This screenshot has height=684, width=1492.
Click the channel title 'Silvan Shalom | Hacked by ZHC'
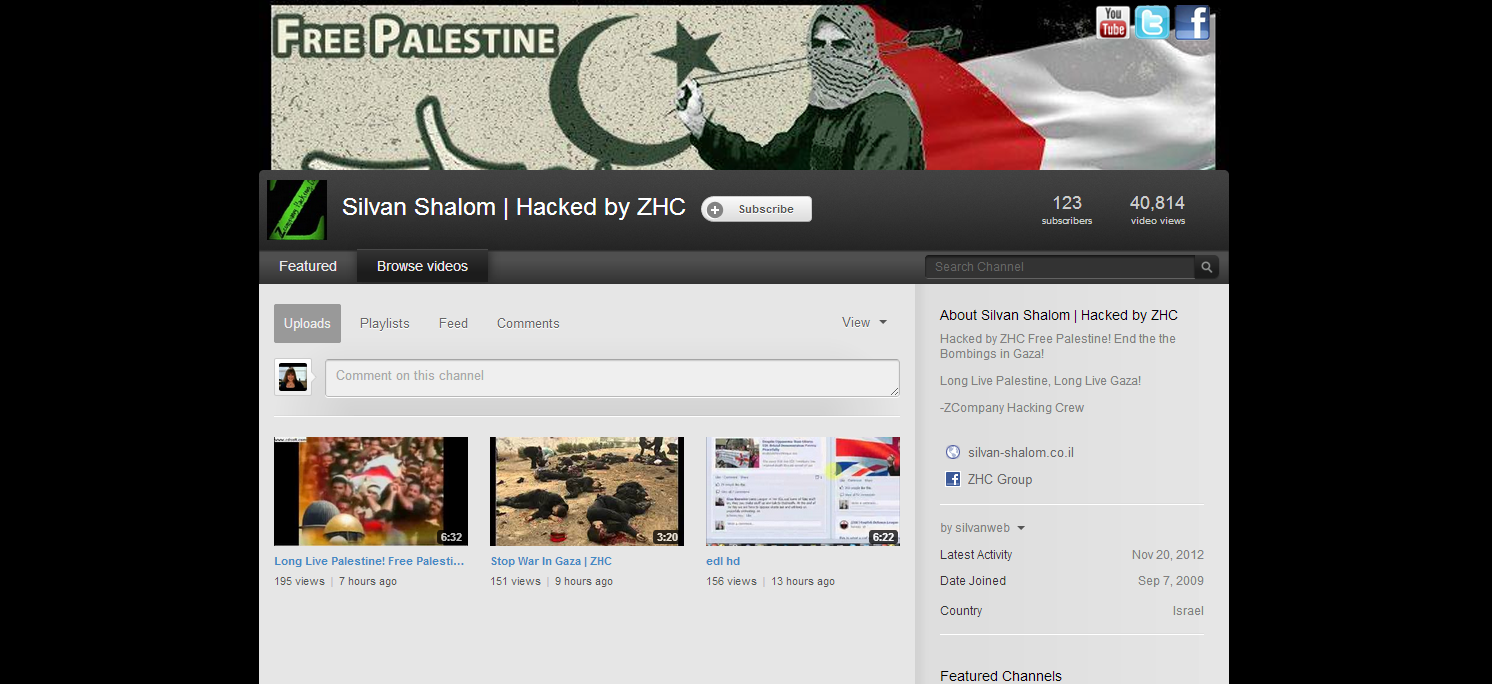(514, 207)
